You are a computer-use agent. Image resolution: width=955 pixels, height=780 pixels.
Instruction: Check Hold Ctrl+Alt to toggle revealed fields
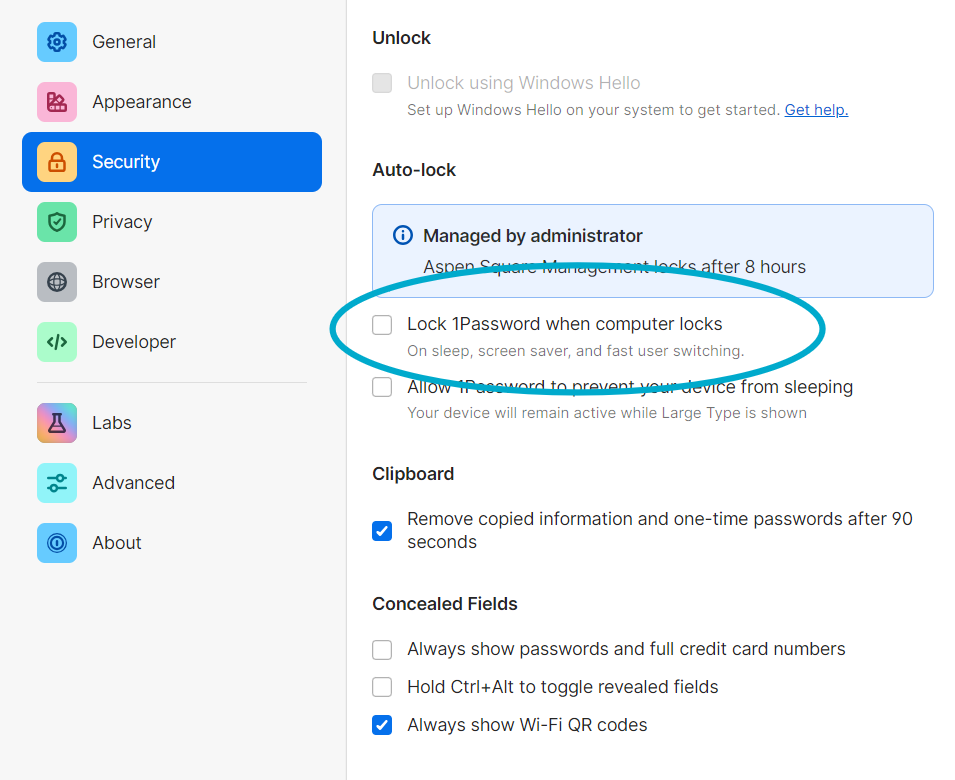coord(382,687)
